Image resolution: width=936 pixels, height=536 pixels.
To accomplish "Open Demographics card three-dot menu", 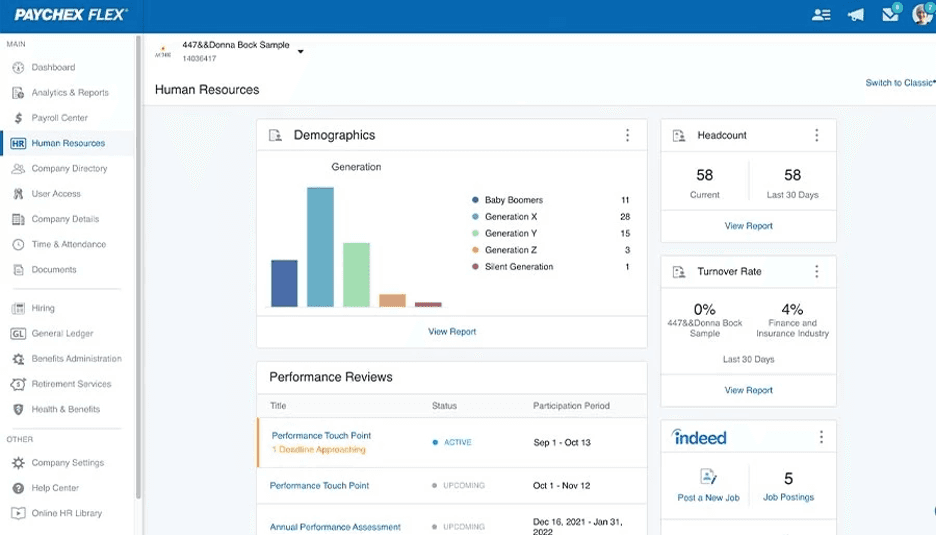I will [x=627, y=136].
